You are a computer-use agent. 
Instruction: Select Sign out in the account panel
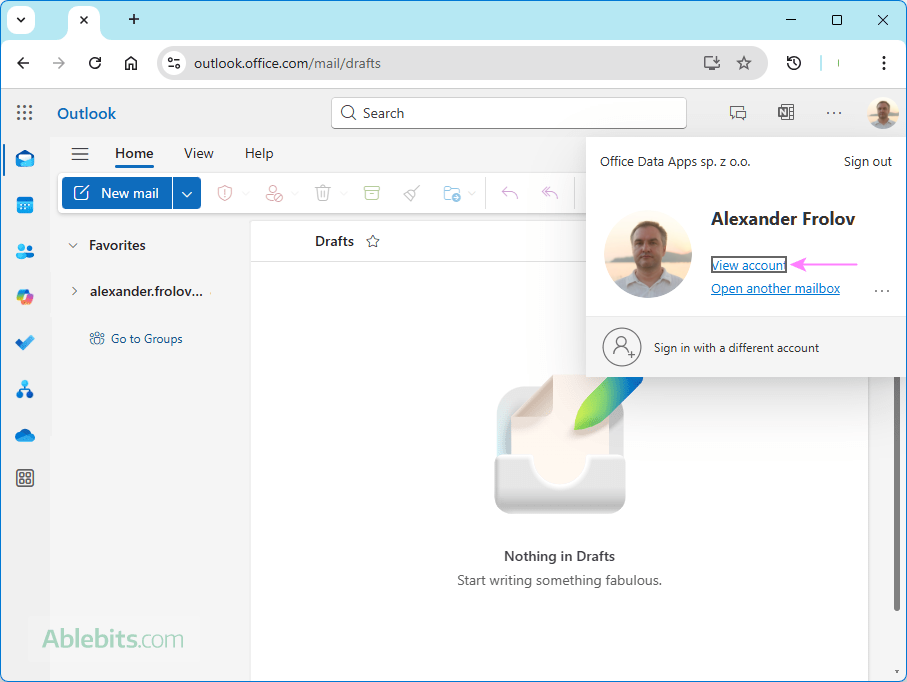click(867, 161)
